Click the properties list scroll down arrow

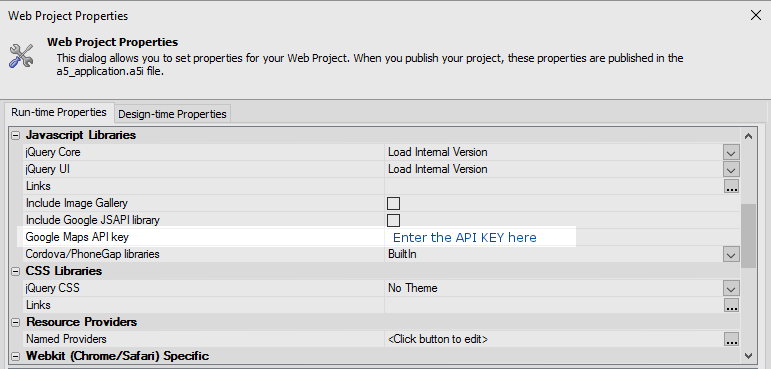pos(748,355)
